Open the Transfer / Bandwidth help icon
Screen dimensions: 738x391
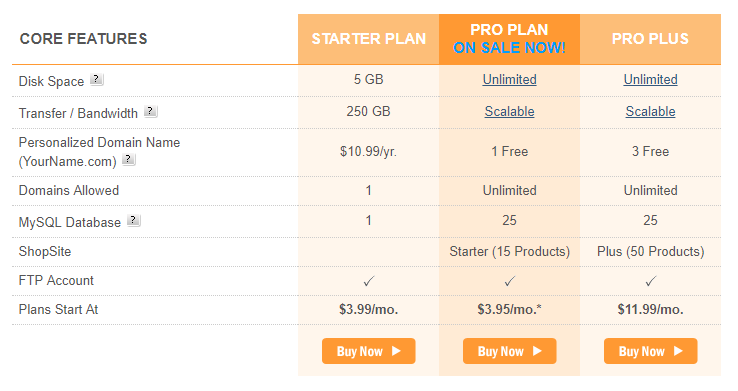coord(151,112)
